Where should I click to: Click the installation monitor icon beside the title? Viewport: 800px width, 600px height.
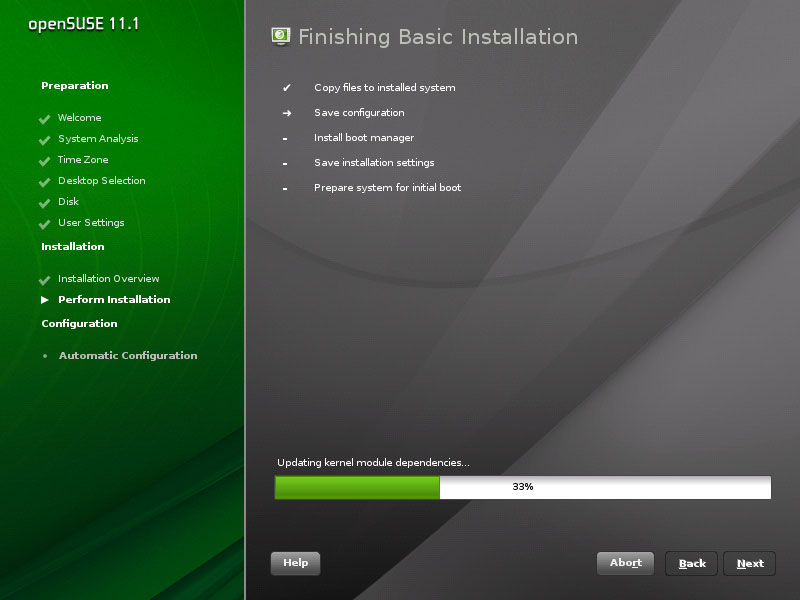[281, 36]
